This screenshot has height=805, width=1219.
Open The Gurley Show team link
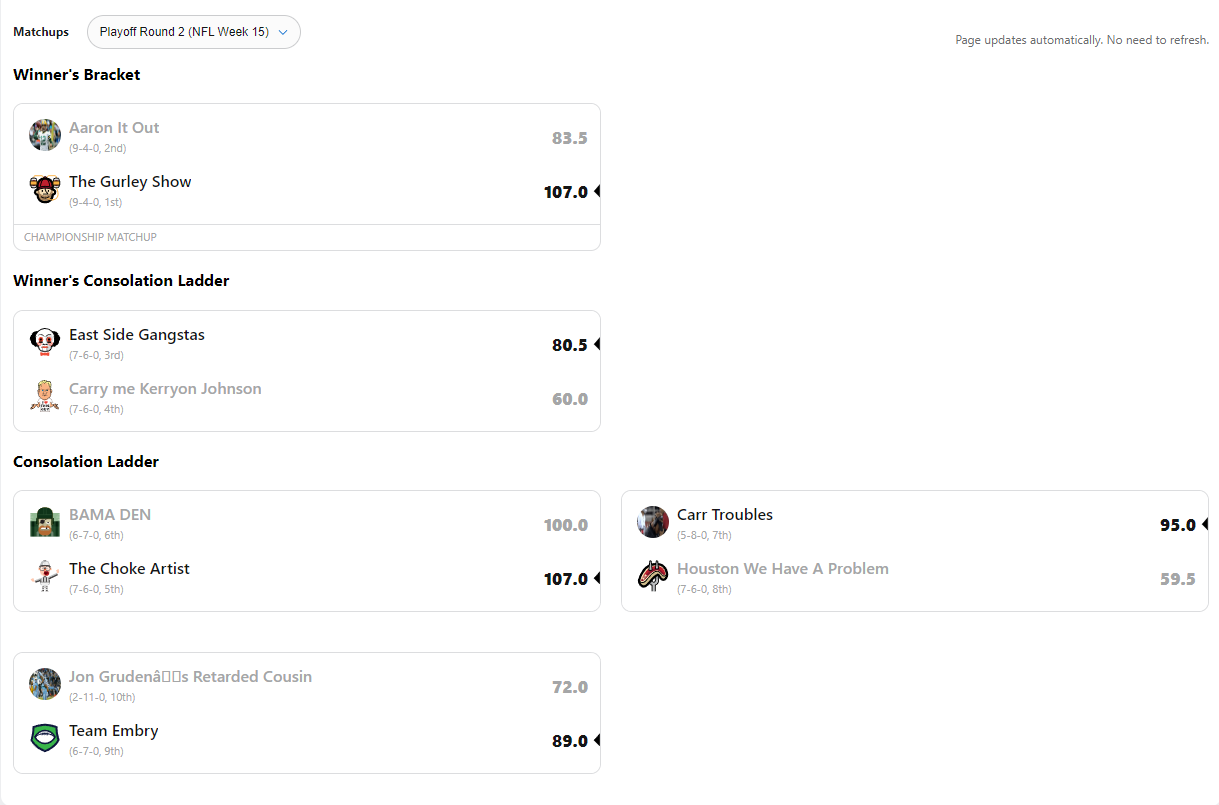[x=130, y=182]
